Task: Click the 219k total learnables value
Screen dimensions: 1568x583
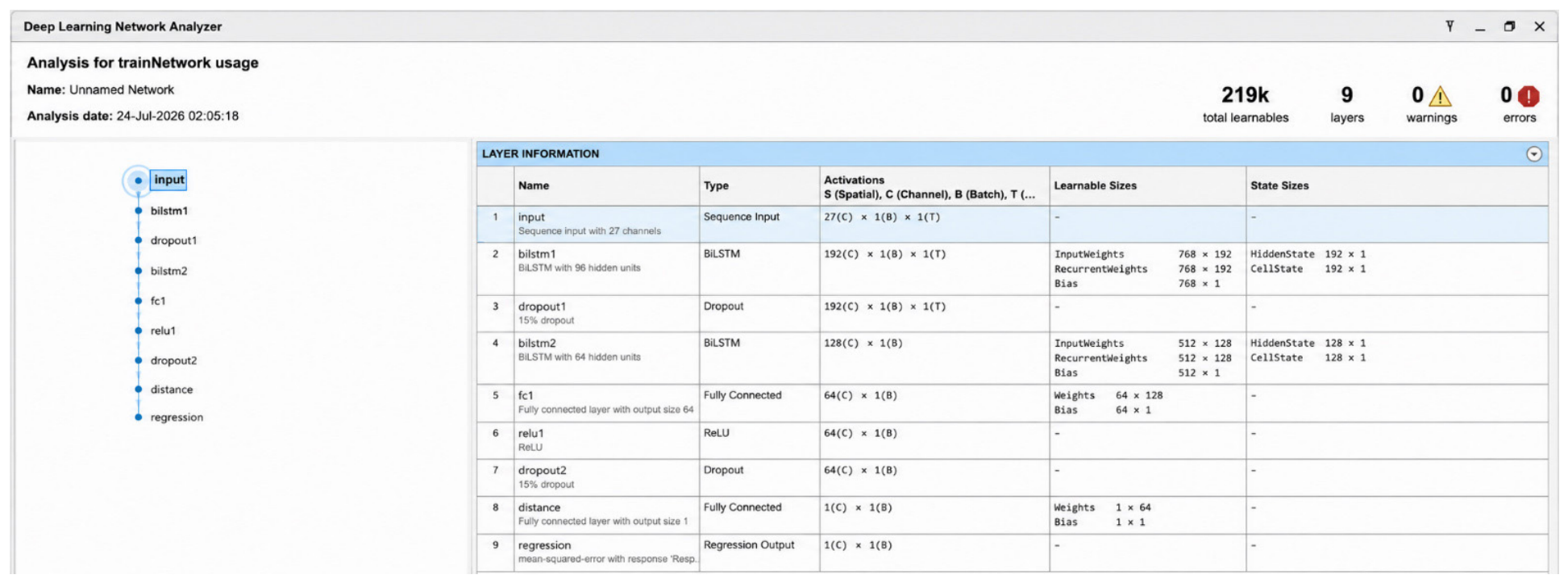Action: (1245, 95)
